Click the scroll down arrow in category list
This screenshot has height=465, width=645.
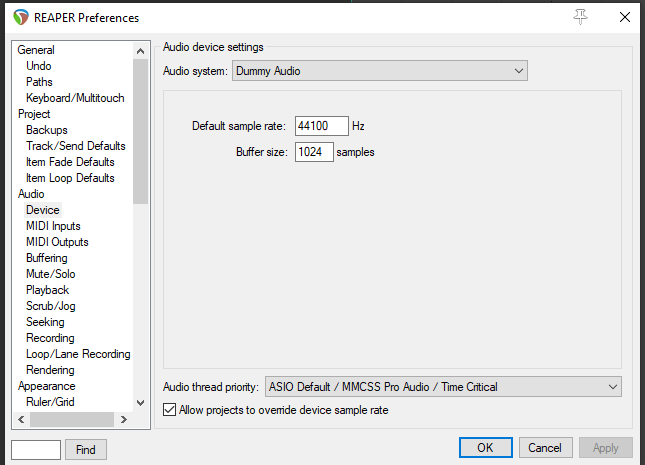(x=141, y=403)
